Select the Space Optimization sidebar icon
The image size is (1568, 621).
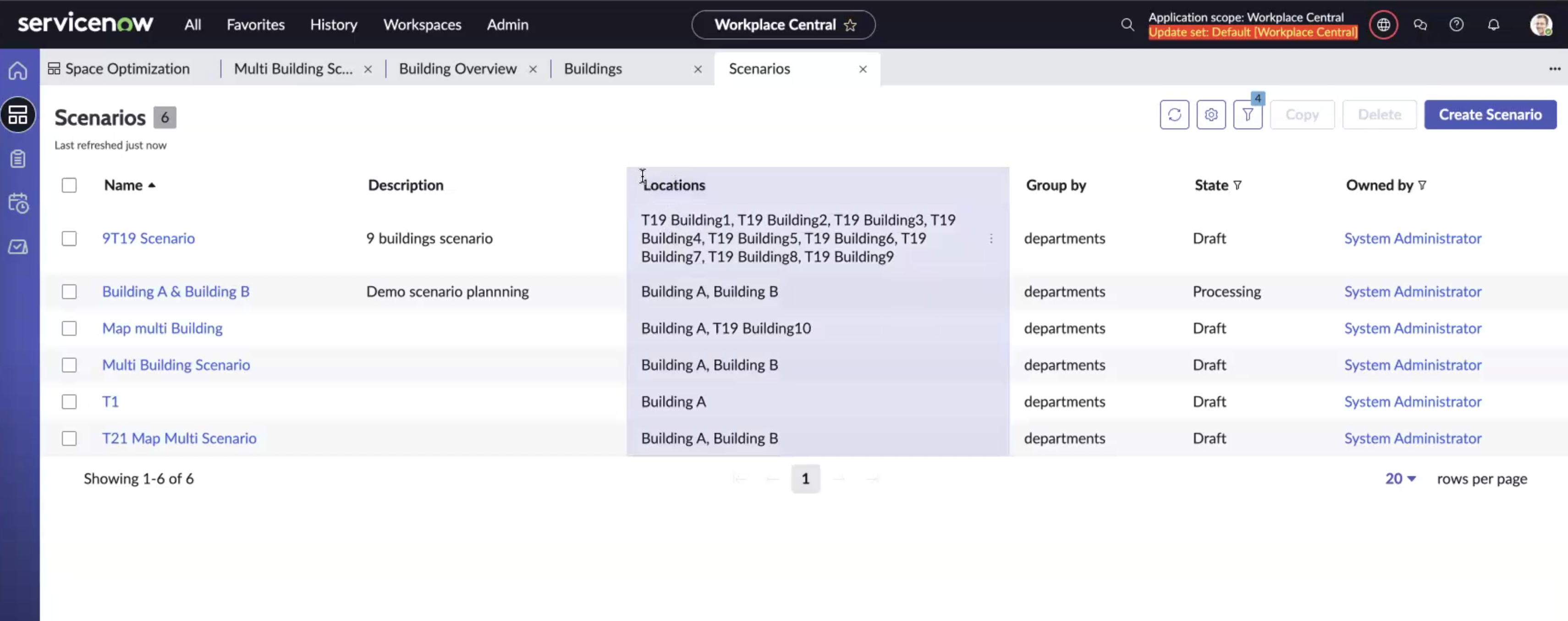click(x=18, y=115)
